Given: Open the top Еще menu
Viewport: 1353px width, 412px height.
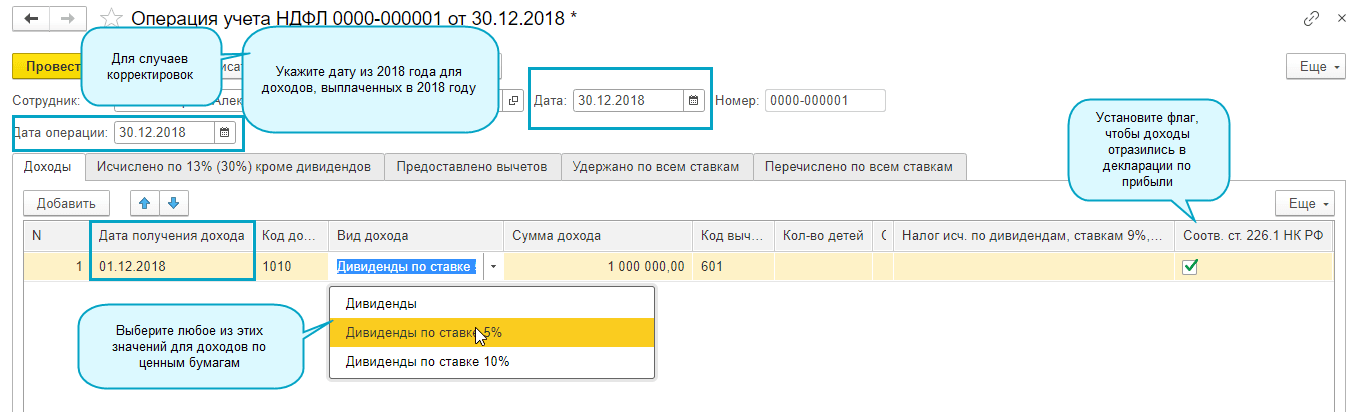Looking at the screenshot, I should pos(1318,66).
